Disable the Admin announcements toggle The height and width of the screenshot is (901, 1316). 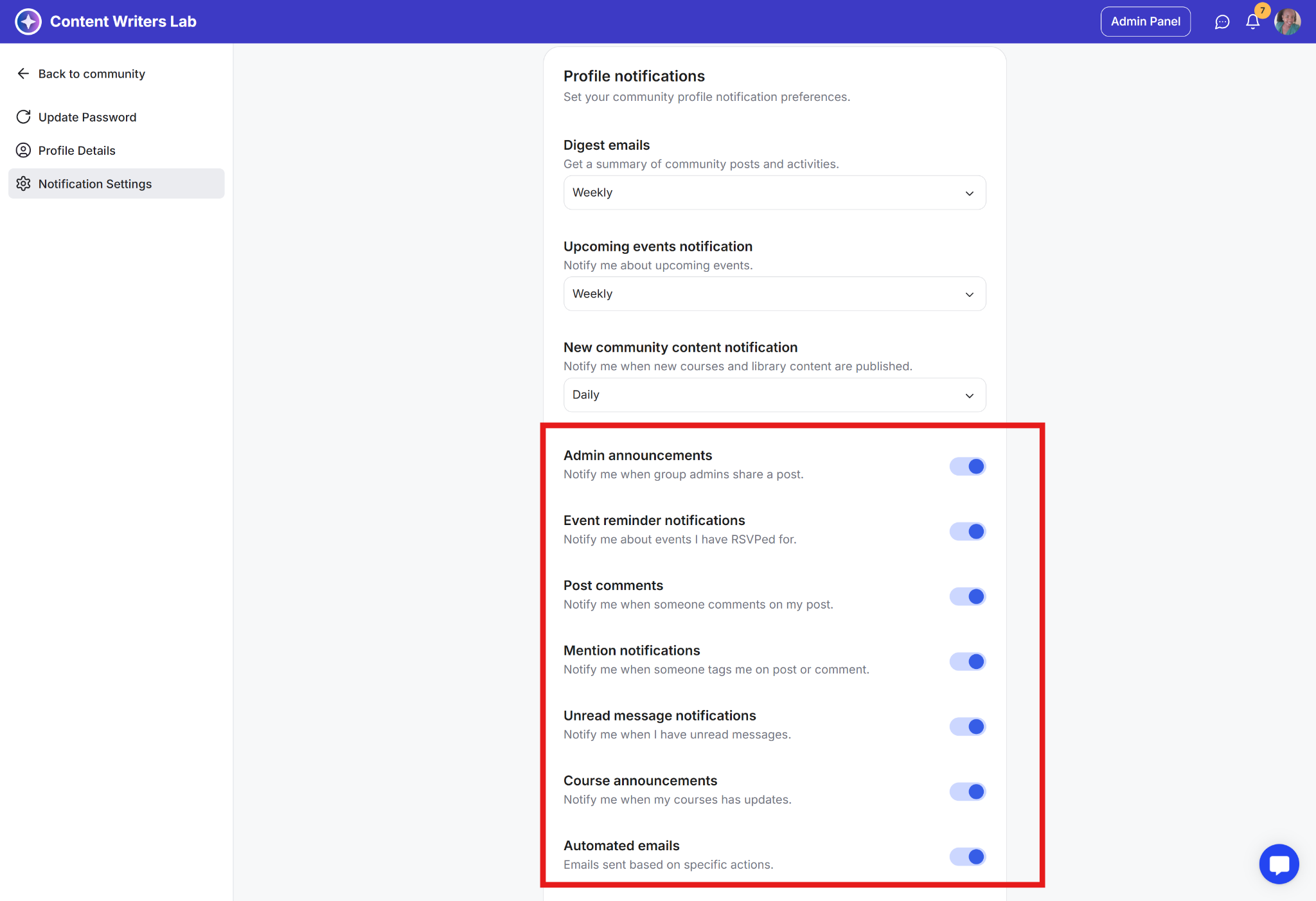[967, 466]
